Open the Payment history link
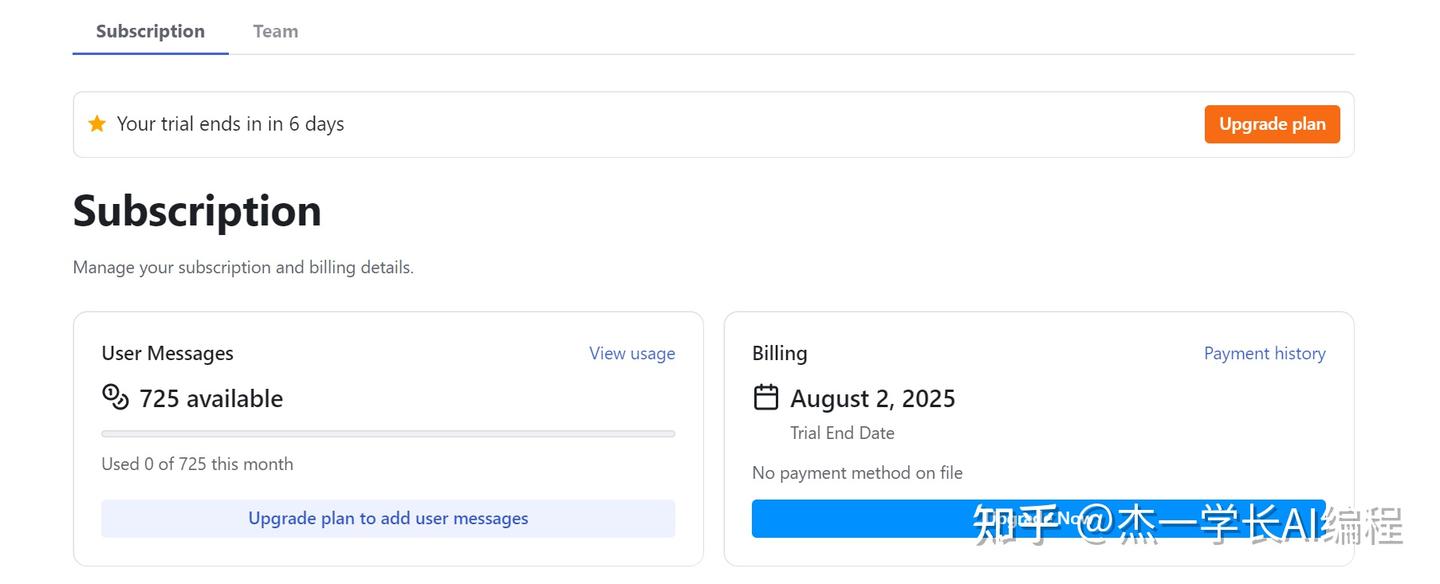Image resolution: width=1440 pixels, height=584 pixels. coord(1264,353)
